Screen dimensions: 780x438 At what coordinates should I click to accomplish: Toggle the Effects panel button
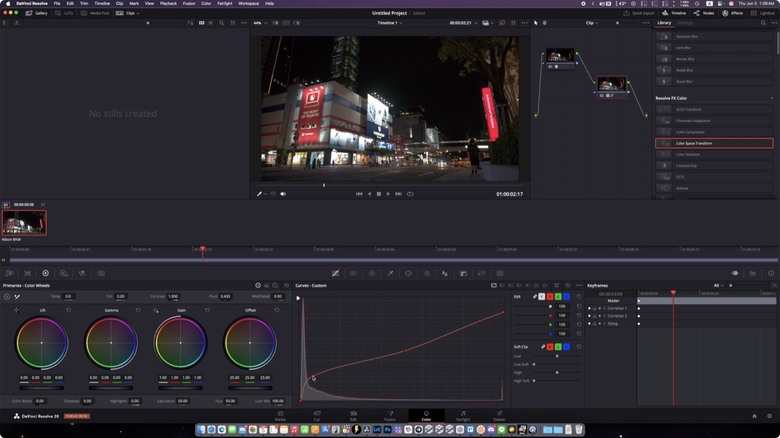[733, 13]
